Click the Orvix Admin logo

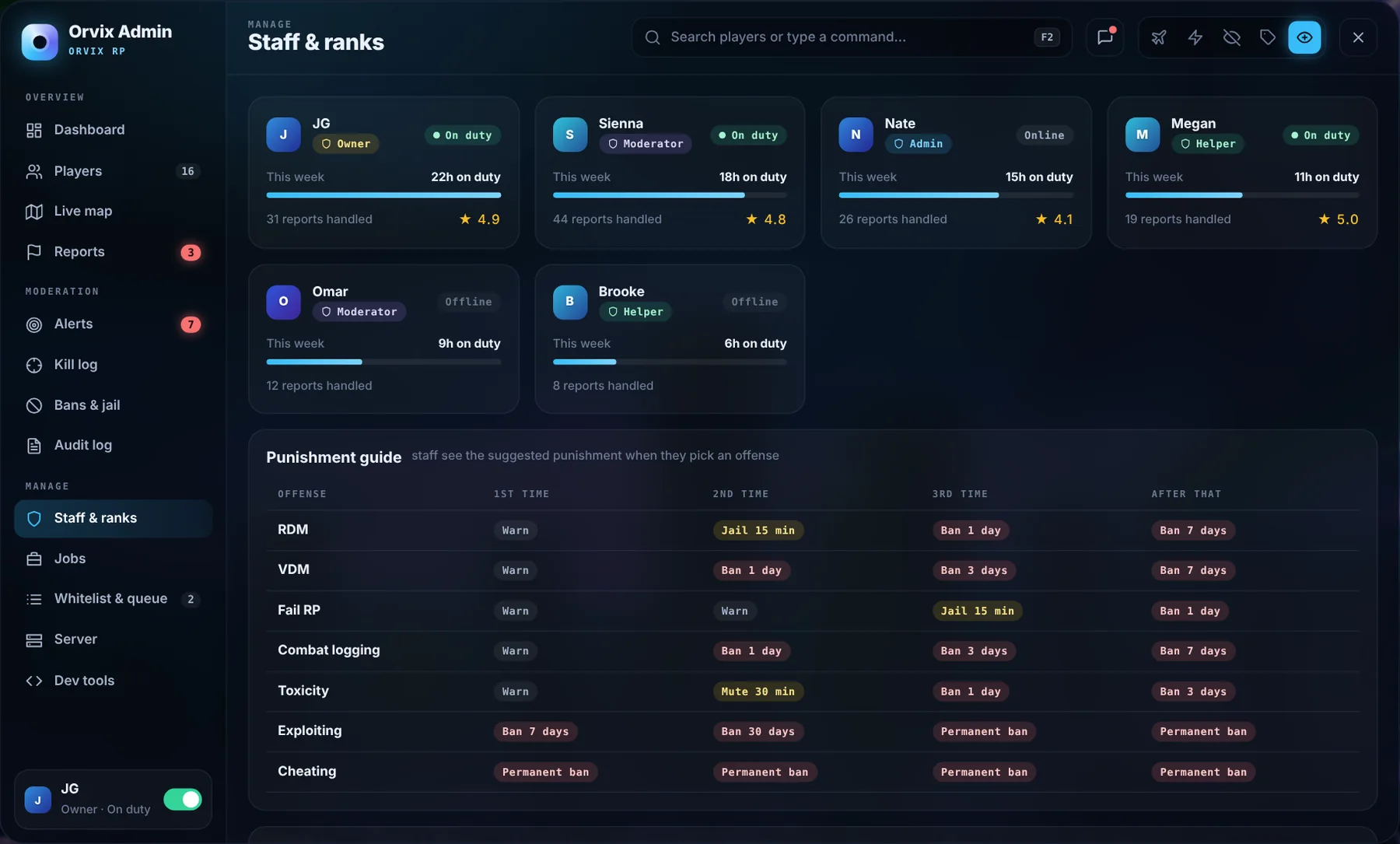click(40, 41)
